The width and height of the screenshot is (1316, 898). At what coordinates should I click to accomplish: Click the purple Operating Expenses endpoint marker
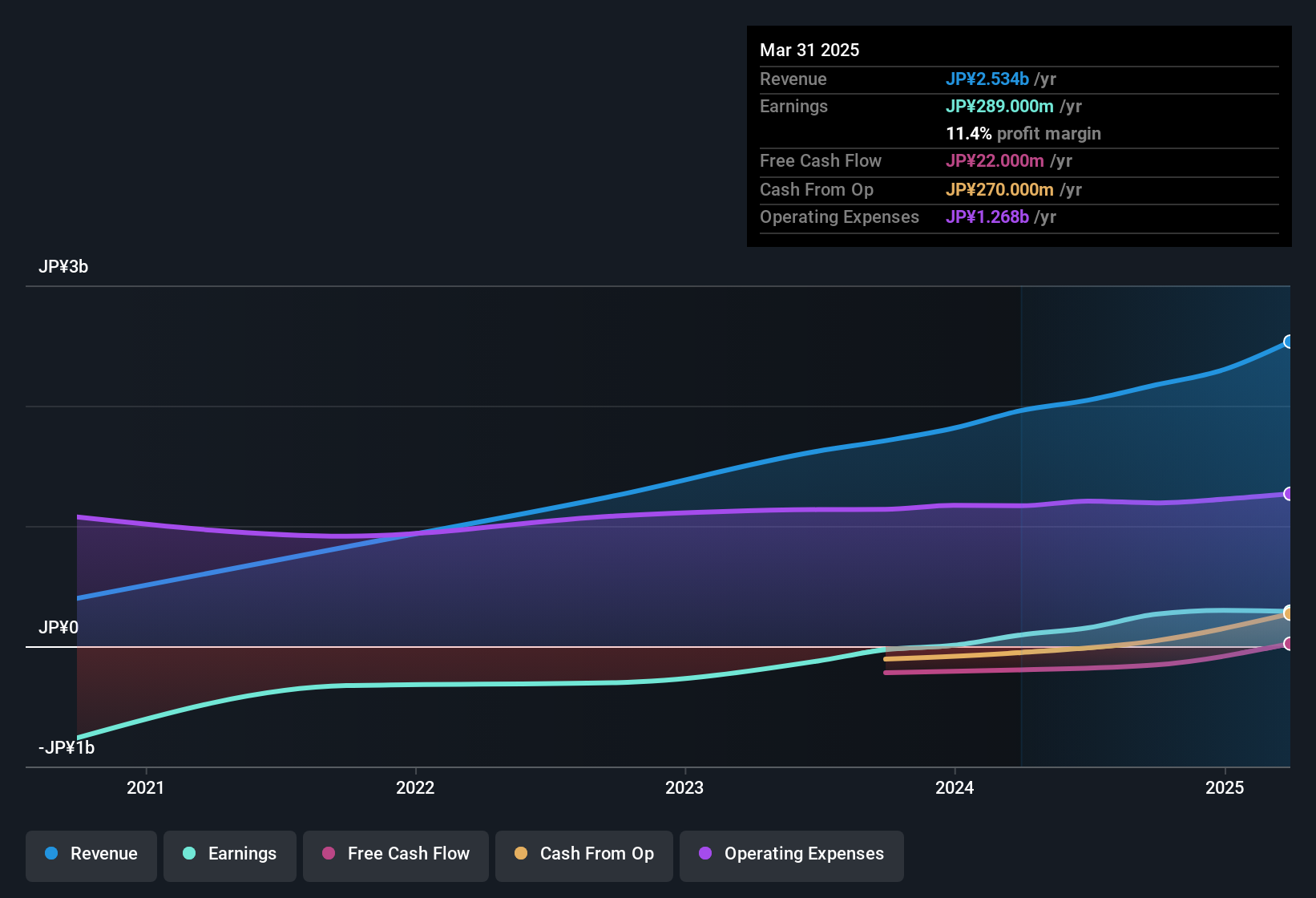pyautogui.click(x=1288, y=494)
